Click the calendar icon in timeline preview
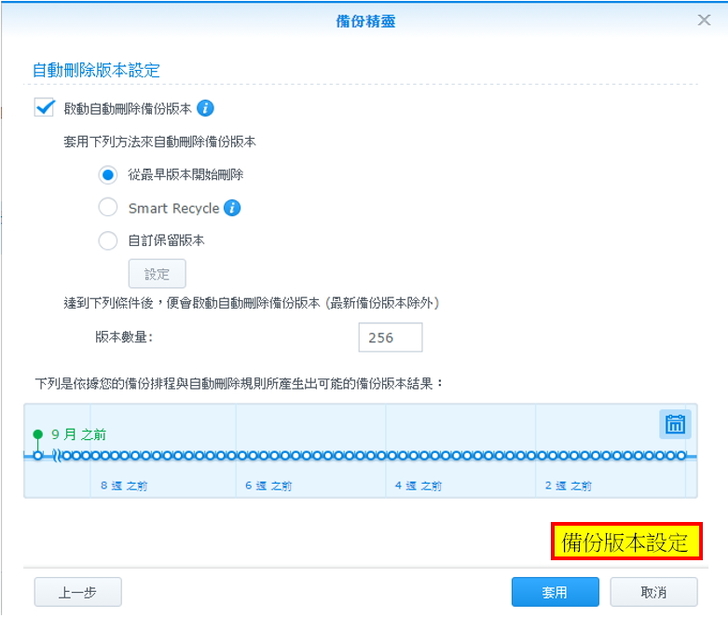This screenshot has height=618, width=728. point(675,424)
